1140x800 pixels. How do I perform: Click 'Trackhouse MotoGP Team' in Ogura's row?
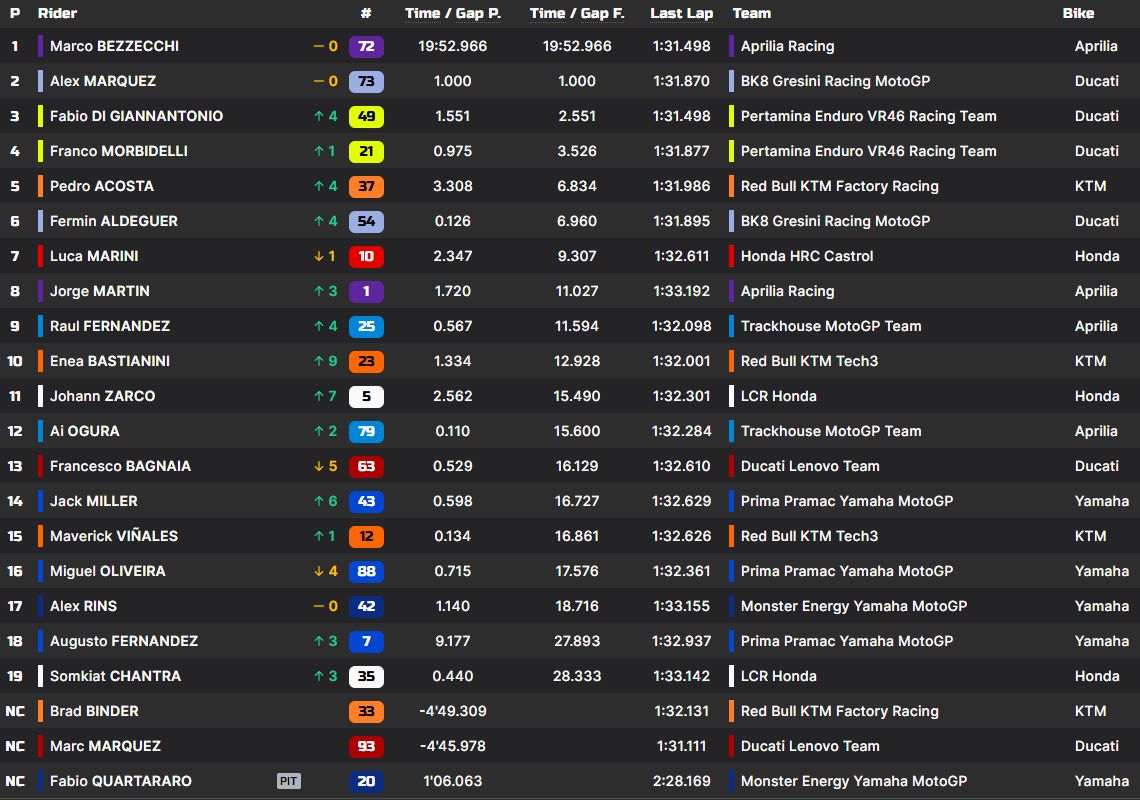[831, 431]
